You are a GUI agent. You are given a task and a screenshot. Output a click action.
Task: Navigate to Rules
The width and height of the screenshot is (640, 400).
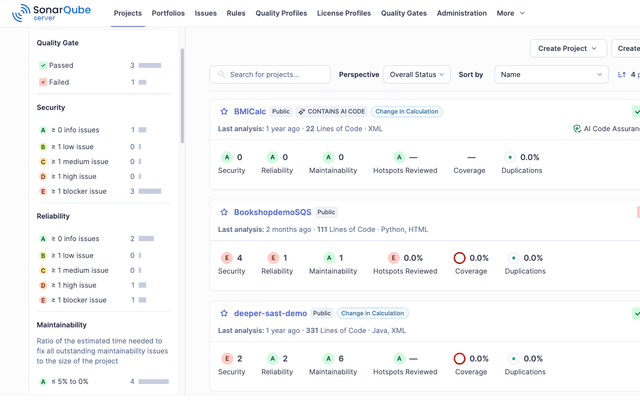click(x=236, y=13)
